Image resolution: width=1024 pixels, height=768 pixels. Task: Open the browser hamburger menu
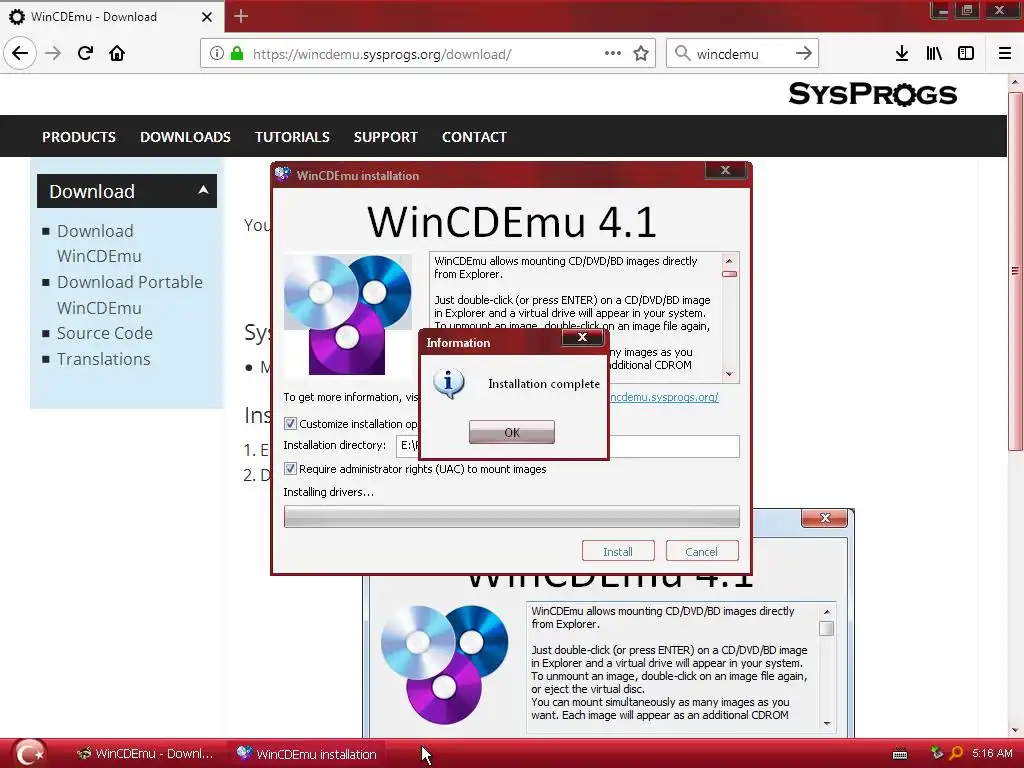tap(1004, 53)
